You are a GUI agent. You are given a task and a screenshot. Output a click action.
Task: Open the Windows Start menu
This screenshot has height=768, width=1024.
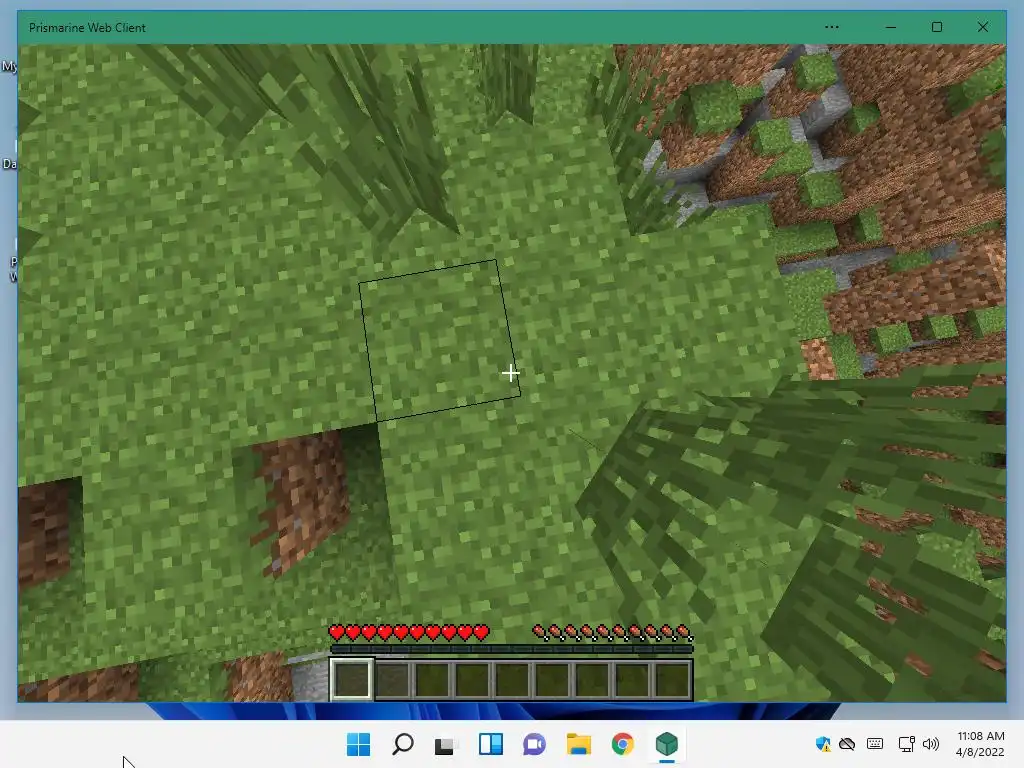[358, 744]
